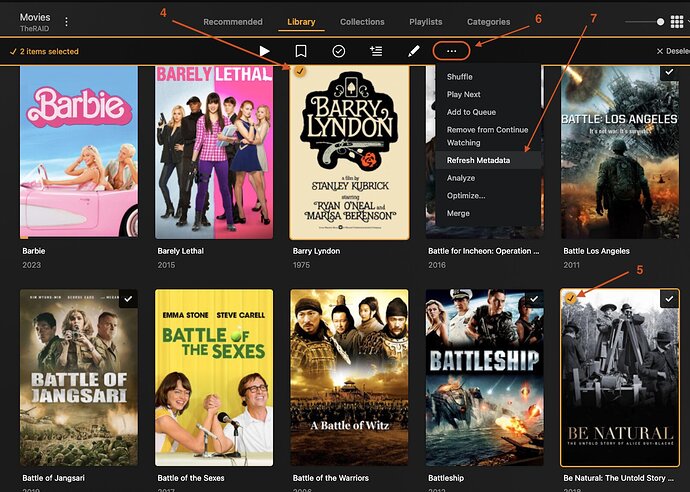Select Optimize... menu entry
The width and height of the screenshot is (690, 492).
coord(488,195)
